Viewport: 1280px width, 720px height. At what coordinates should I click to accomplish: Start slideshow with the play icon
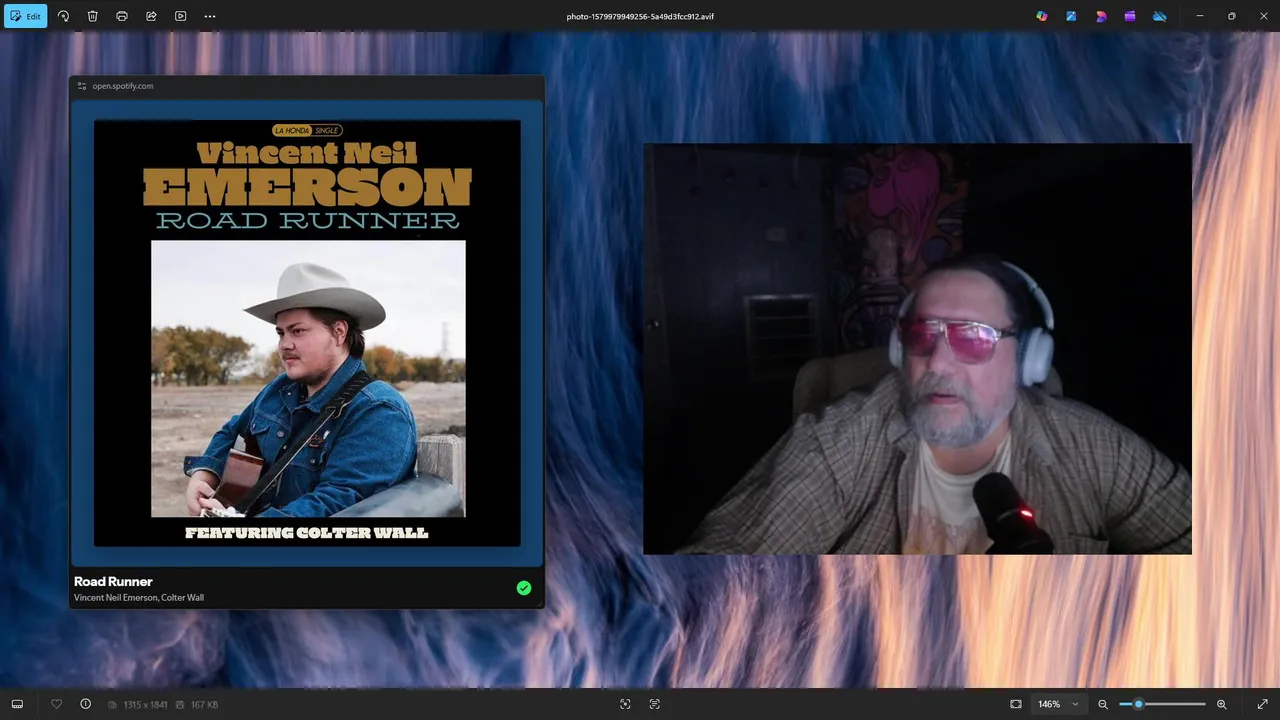pos(180,16)
